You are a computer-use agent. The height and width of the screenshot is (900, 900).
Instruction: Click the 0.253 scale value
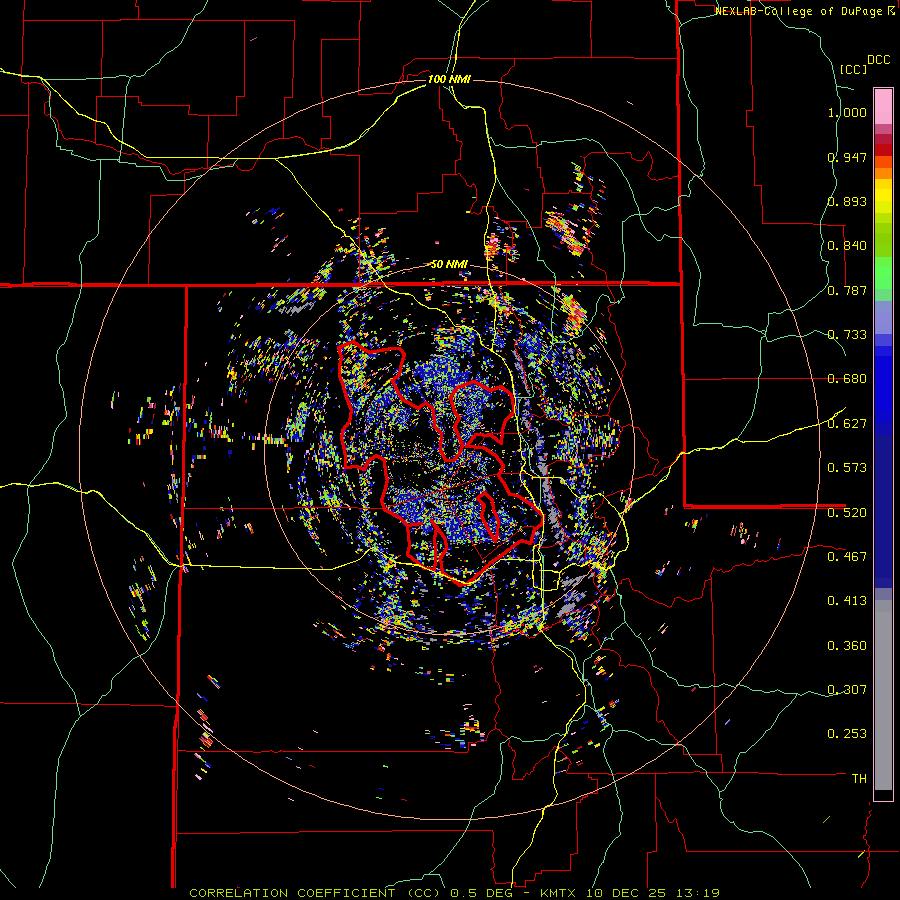847,734
